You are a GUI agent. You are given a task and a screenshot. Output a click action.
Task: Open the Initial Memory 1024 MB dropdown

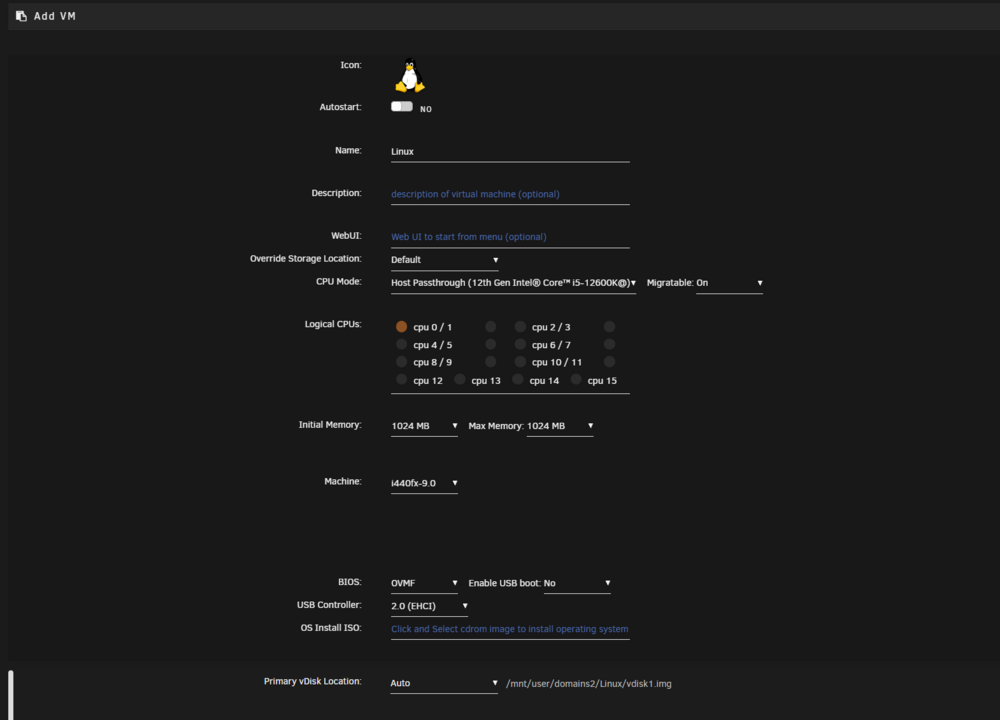tap(424, 426)
